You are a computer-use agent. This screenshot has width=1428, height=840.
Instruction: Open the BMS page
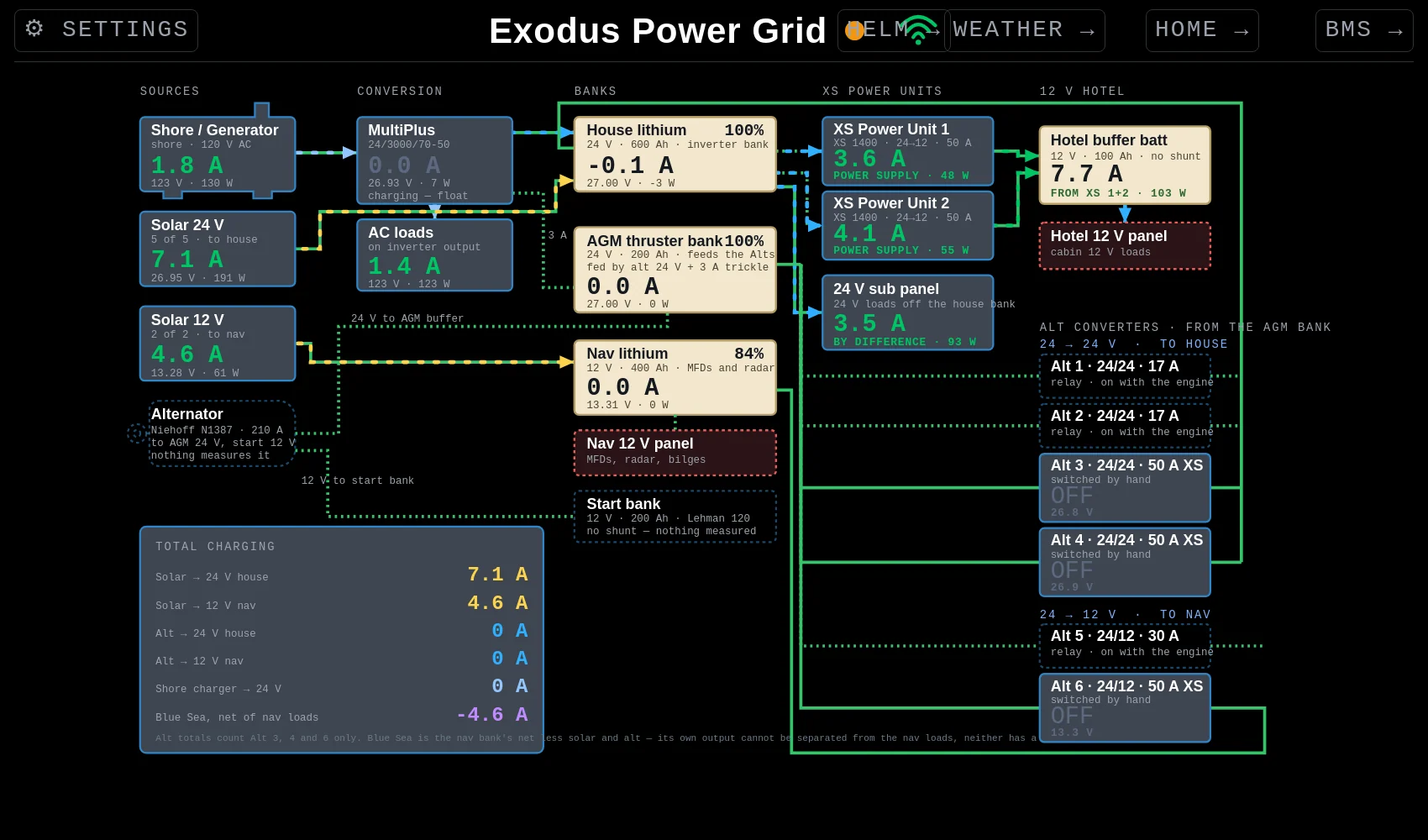(x=1364, y=30)
